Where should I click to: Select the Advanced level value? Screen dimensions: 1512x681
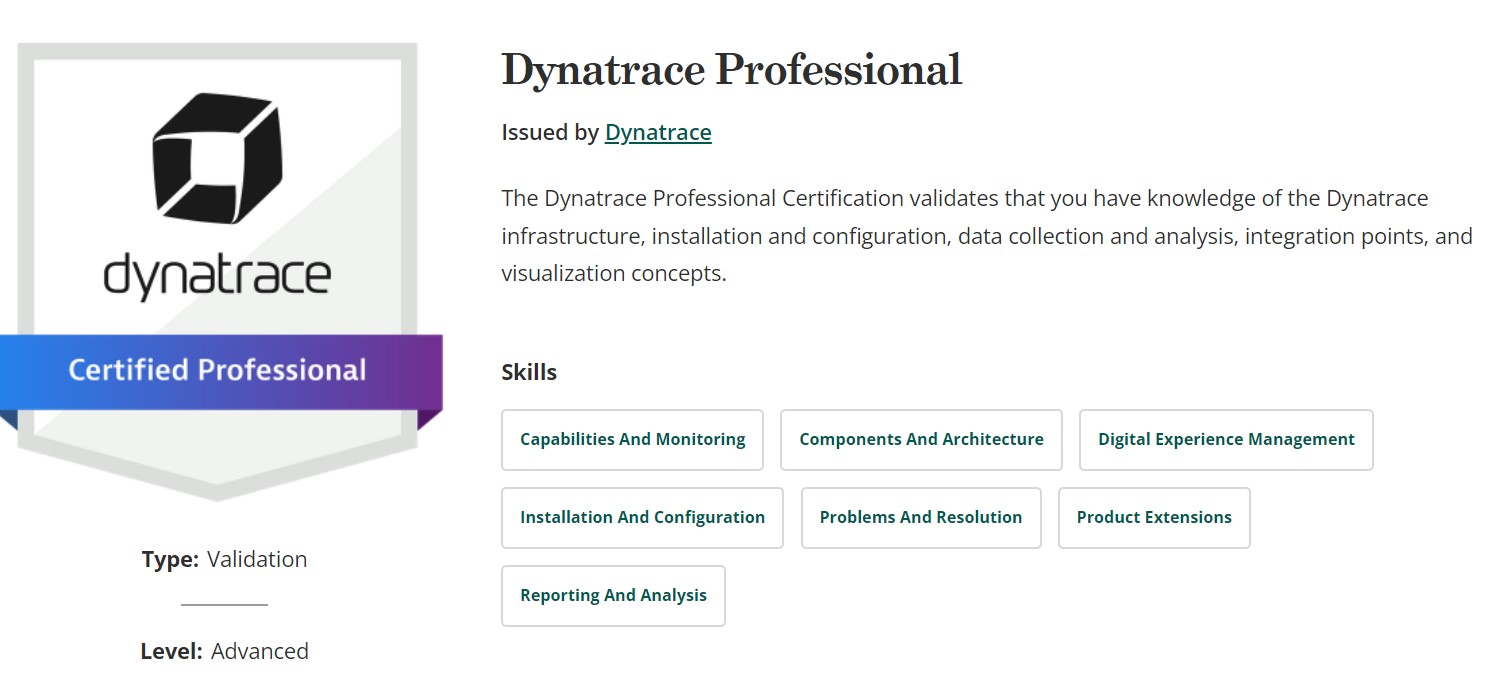(260, 652)
